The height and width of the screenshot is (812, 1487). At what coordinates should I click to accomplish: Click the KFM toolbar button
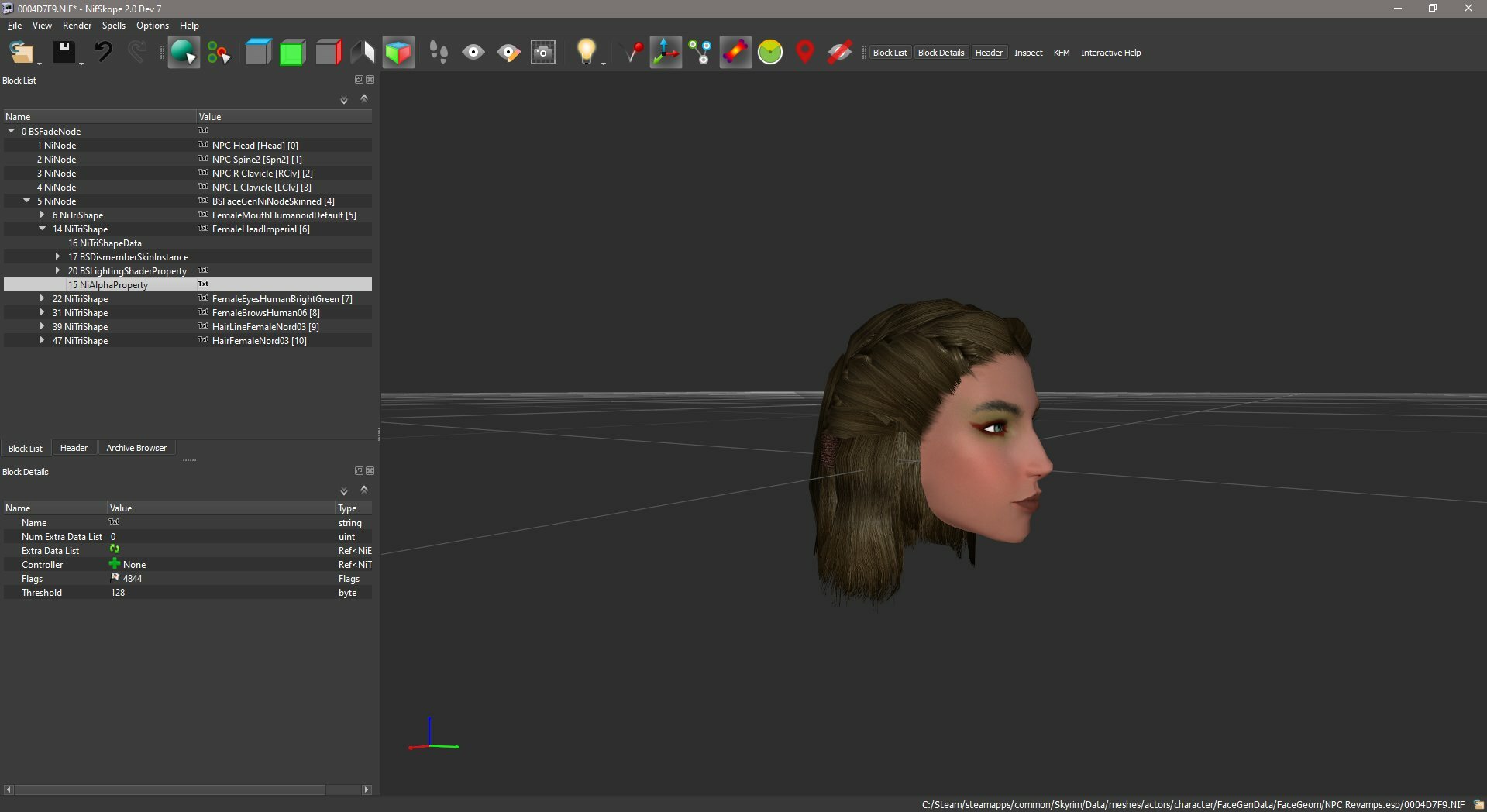[1062, 53]
